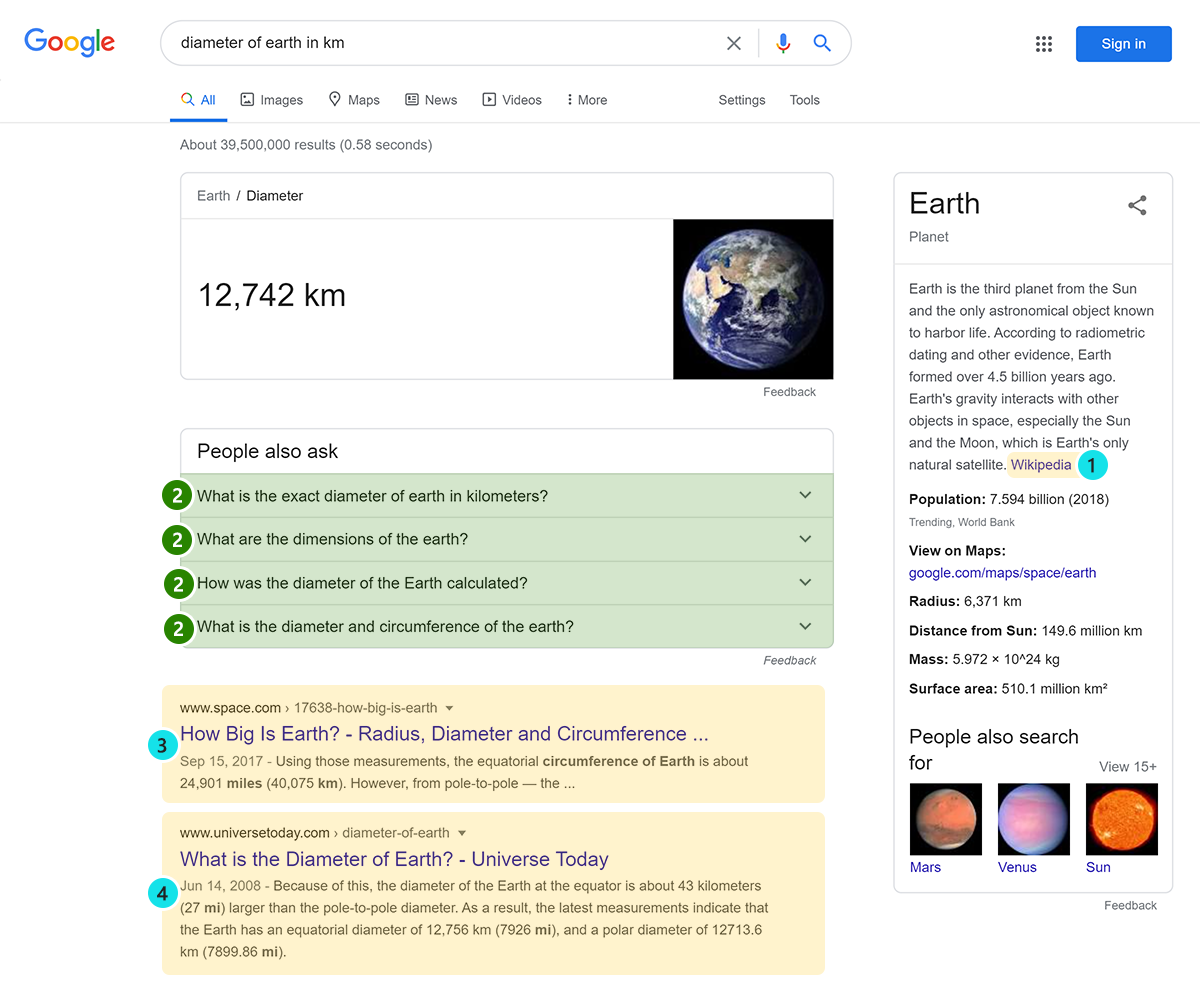Open dropdown arrow next to space.com URL
The width and height of the screenshot is (1200, 1000).
450,708
